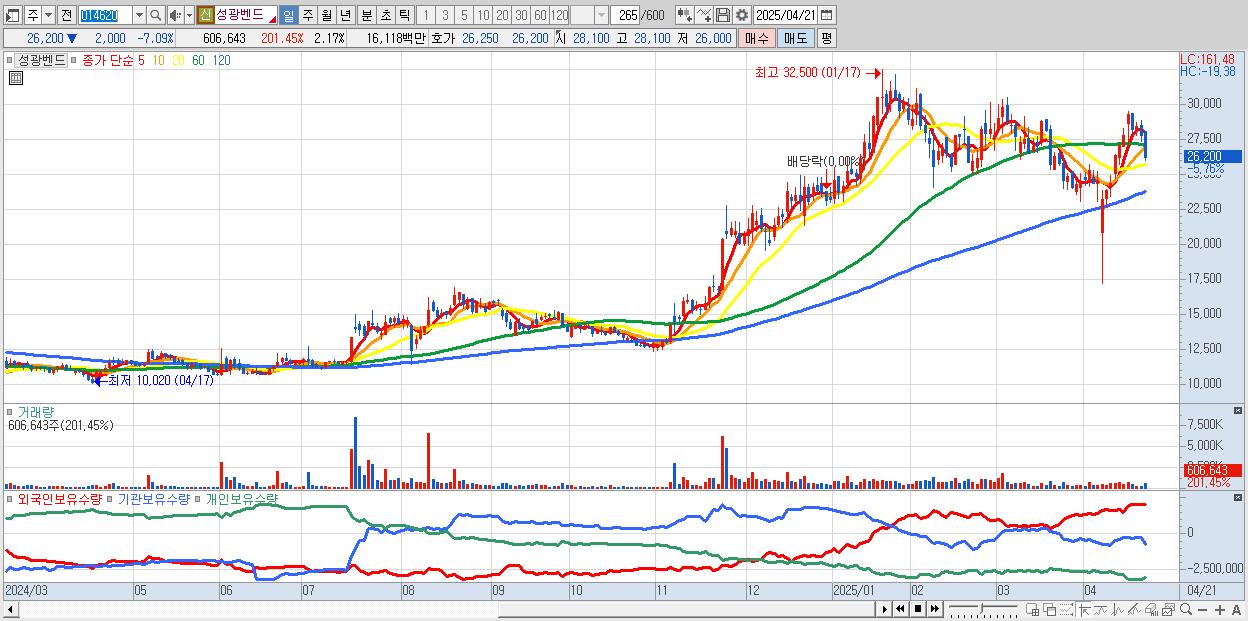The image size is (1248, 621).
Task: Click the trend line drawing tool icon
Action: (1101, 609)
